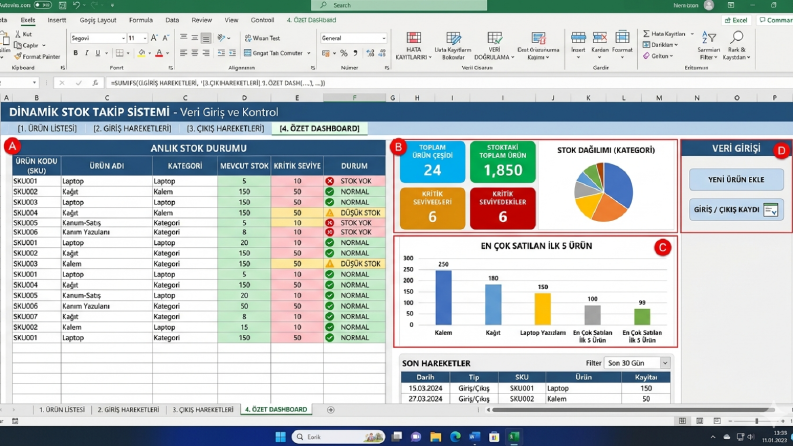Decrease font size with smaller A icon

(x=165, y=38)
